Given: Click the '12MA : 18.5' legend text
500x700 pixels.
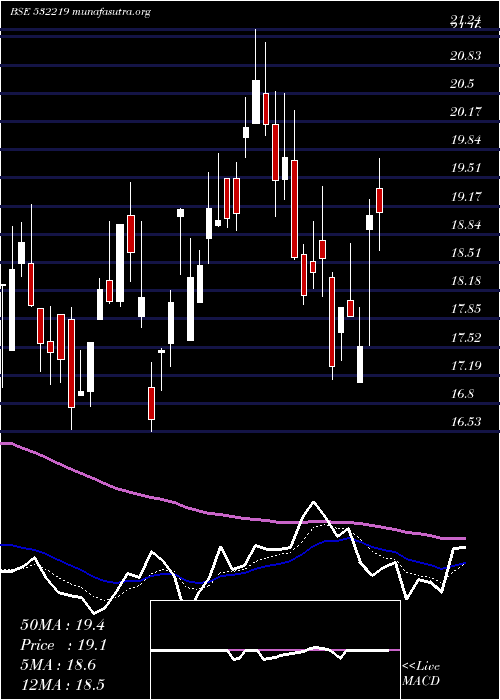Looking at the screenshot, I should 62,685.
